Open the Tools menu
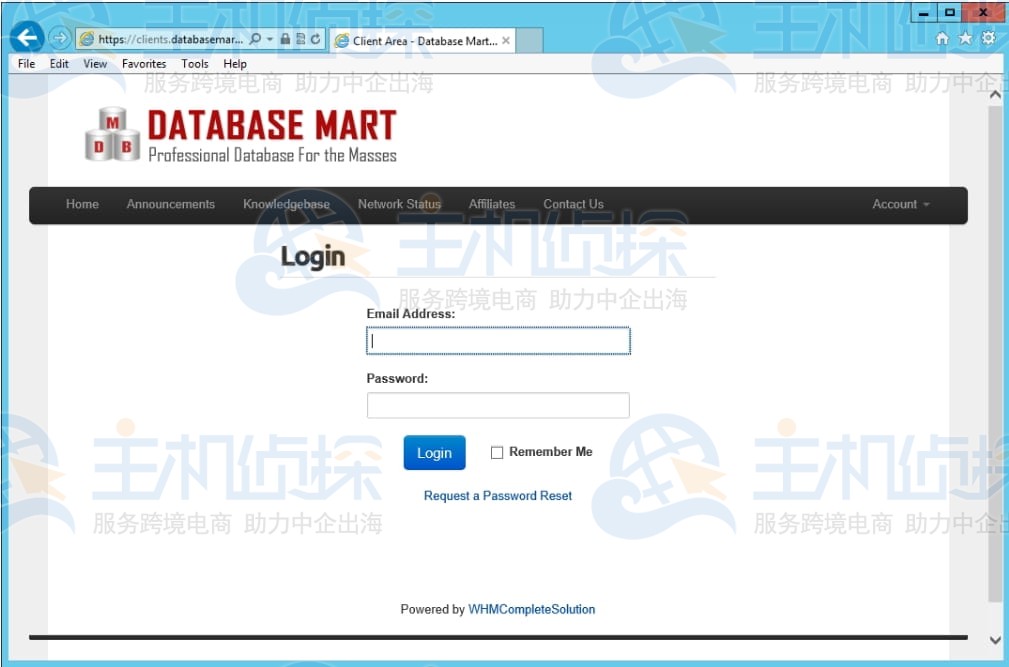Viewport: 1009px width, 667px height. click(x=194, y=63)
